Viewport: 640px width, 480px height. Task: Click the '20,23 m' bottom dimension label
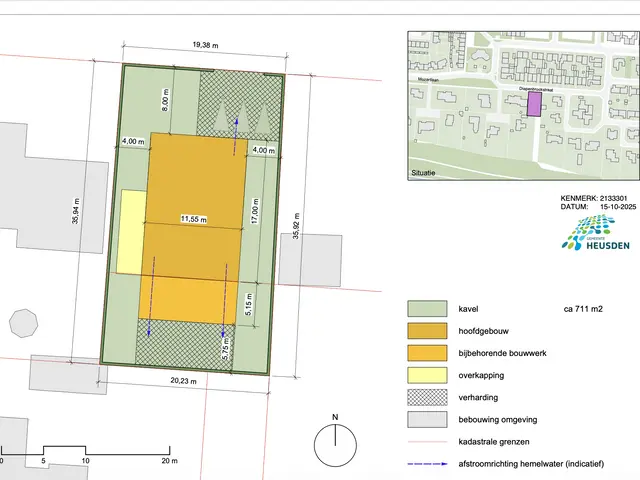pyautogui.click(x=183, y=380)
